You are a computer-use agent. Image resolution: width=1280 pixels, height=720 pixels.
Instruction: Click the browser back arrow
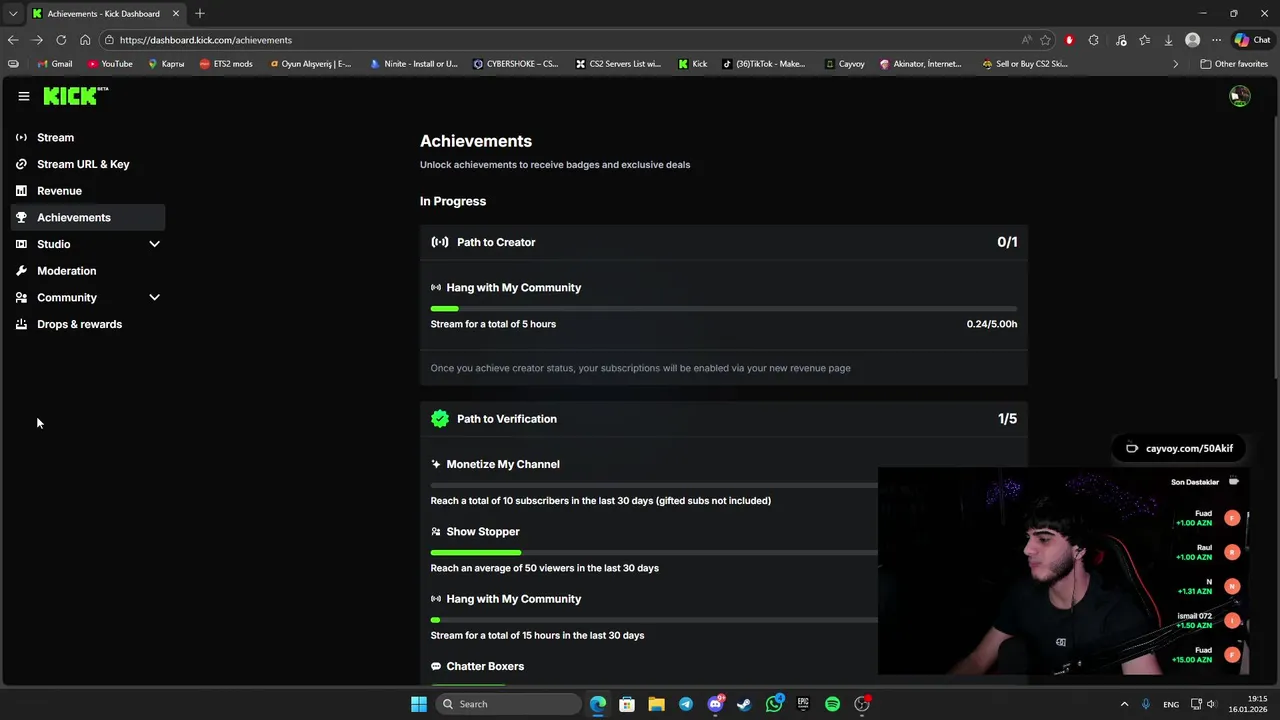13,40
